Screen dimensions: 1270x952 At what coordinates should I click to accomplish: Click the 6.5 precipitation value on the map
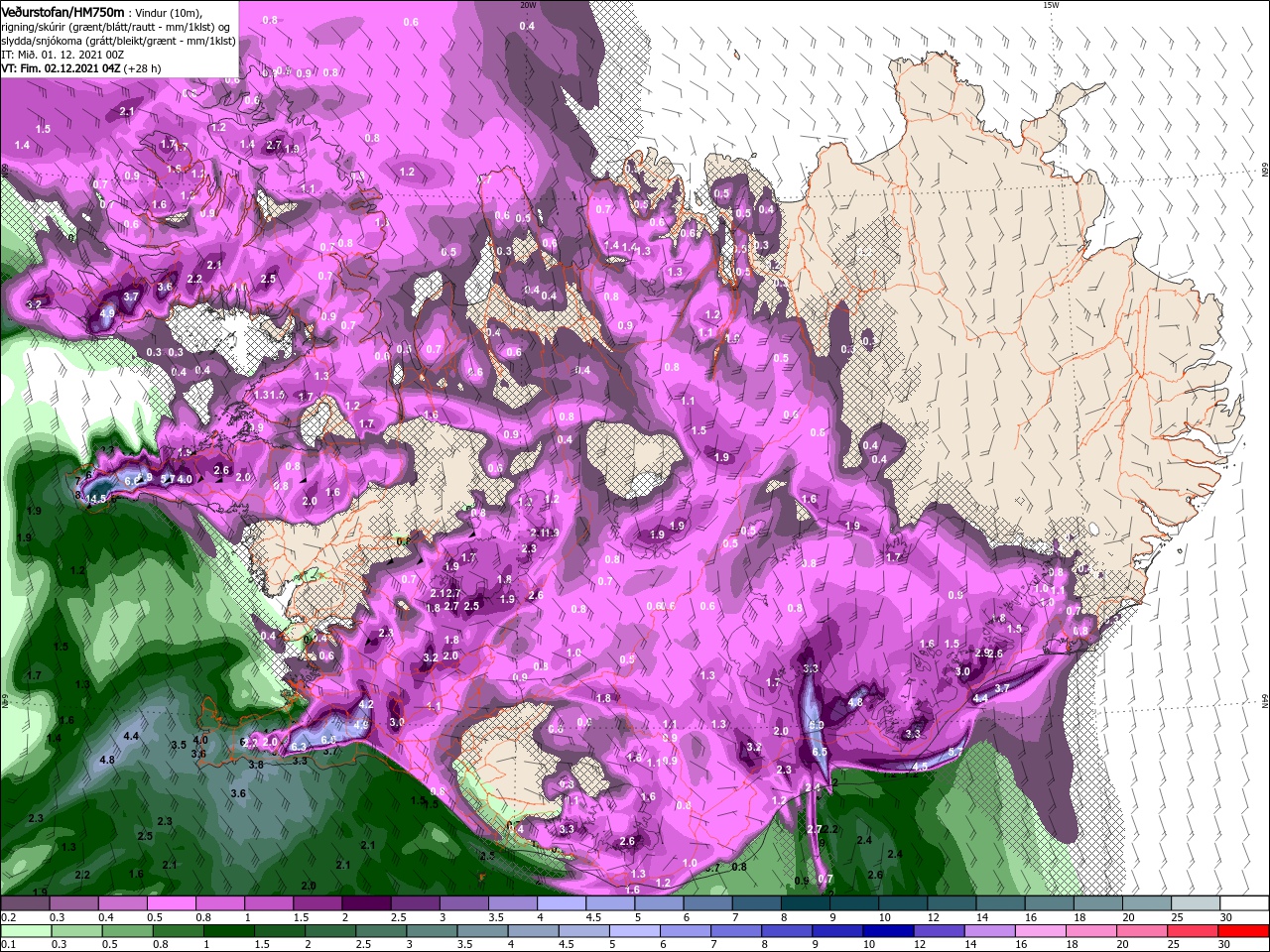pos(820,753)
